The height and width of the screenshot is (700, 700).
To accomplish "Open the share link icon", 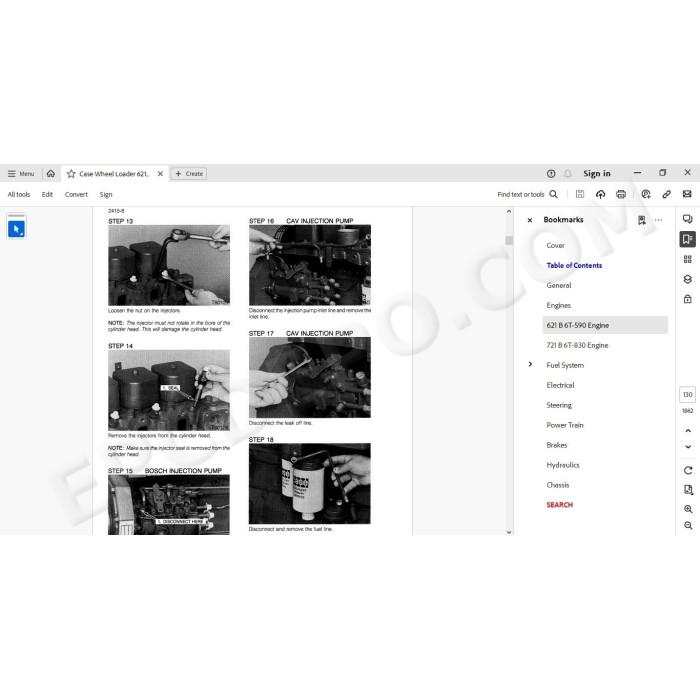I will (666, 194).
